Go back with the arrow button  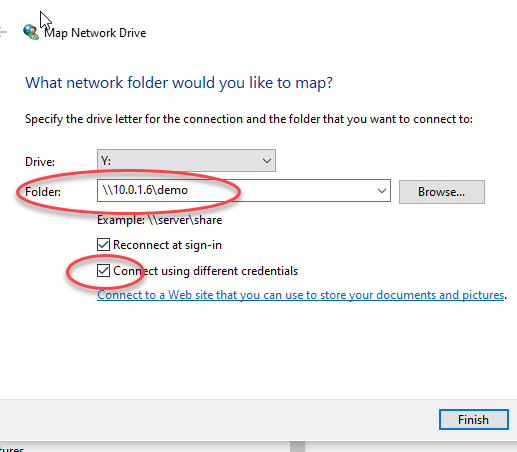tap(3, 32)
